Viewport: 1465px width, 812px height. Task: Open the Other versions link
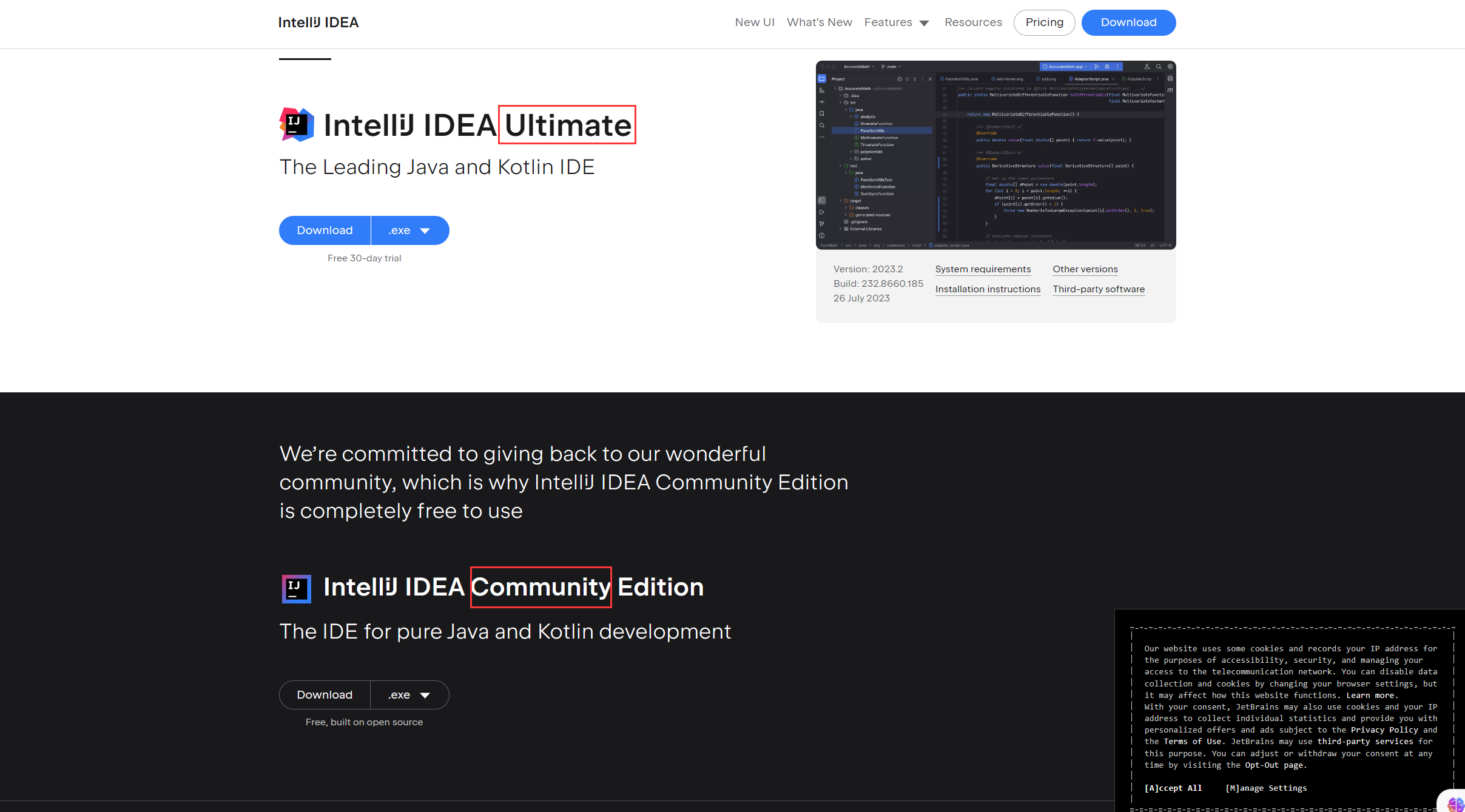[x=1085, y=269]
